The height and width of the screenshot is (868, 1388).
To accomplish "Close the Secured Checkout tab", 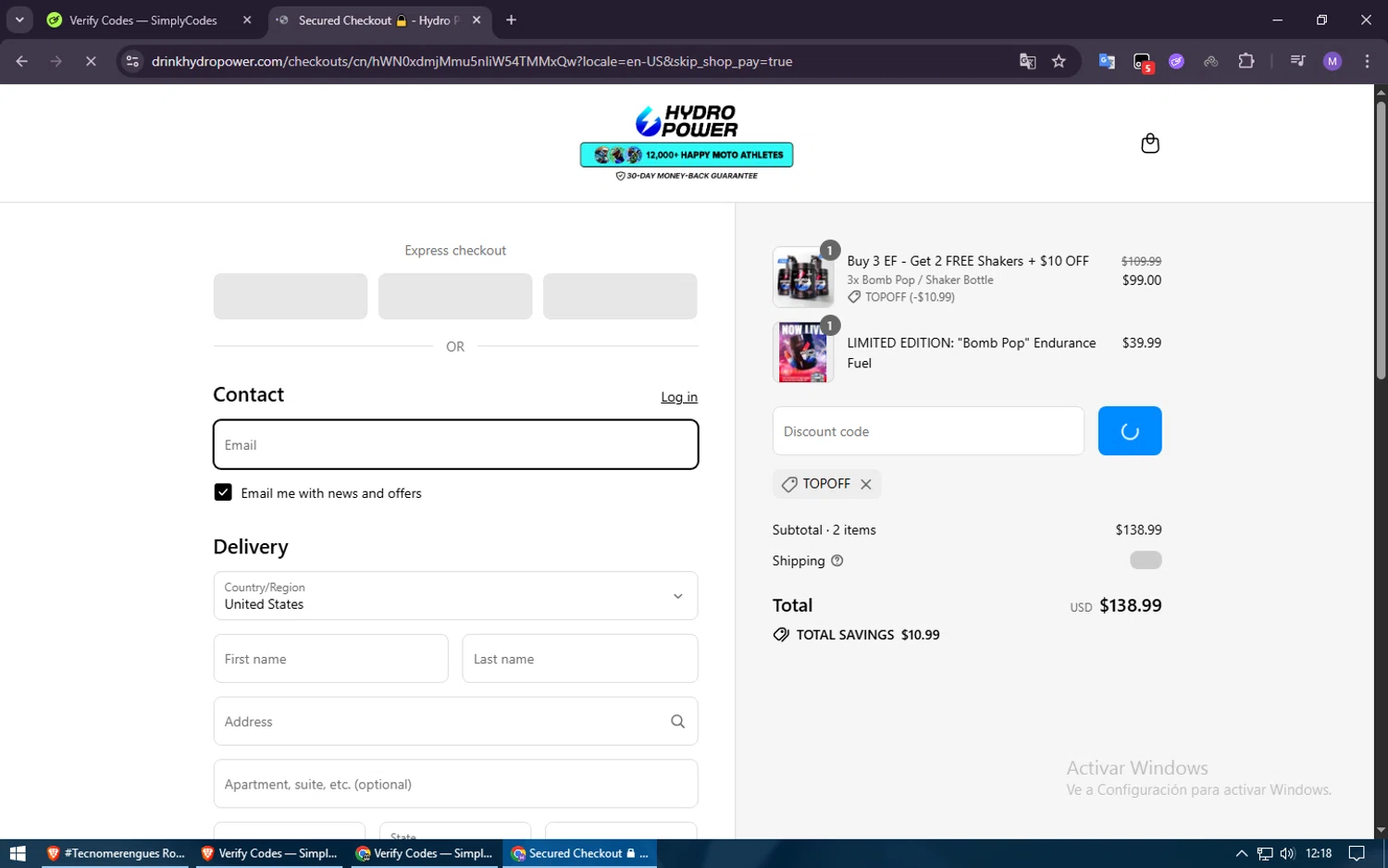I will [477, 20].
